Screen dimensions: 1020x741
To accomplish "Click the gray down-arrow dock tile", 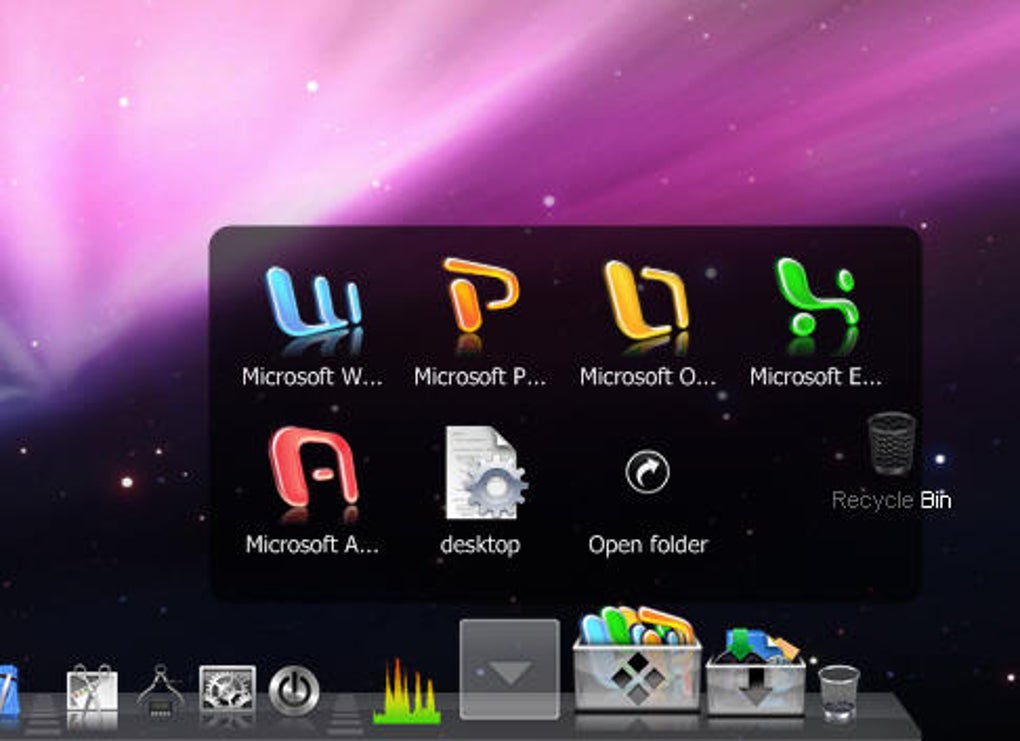I will (509, 669).
